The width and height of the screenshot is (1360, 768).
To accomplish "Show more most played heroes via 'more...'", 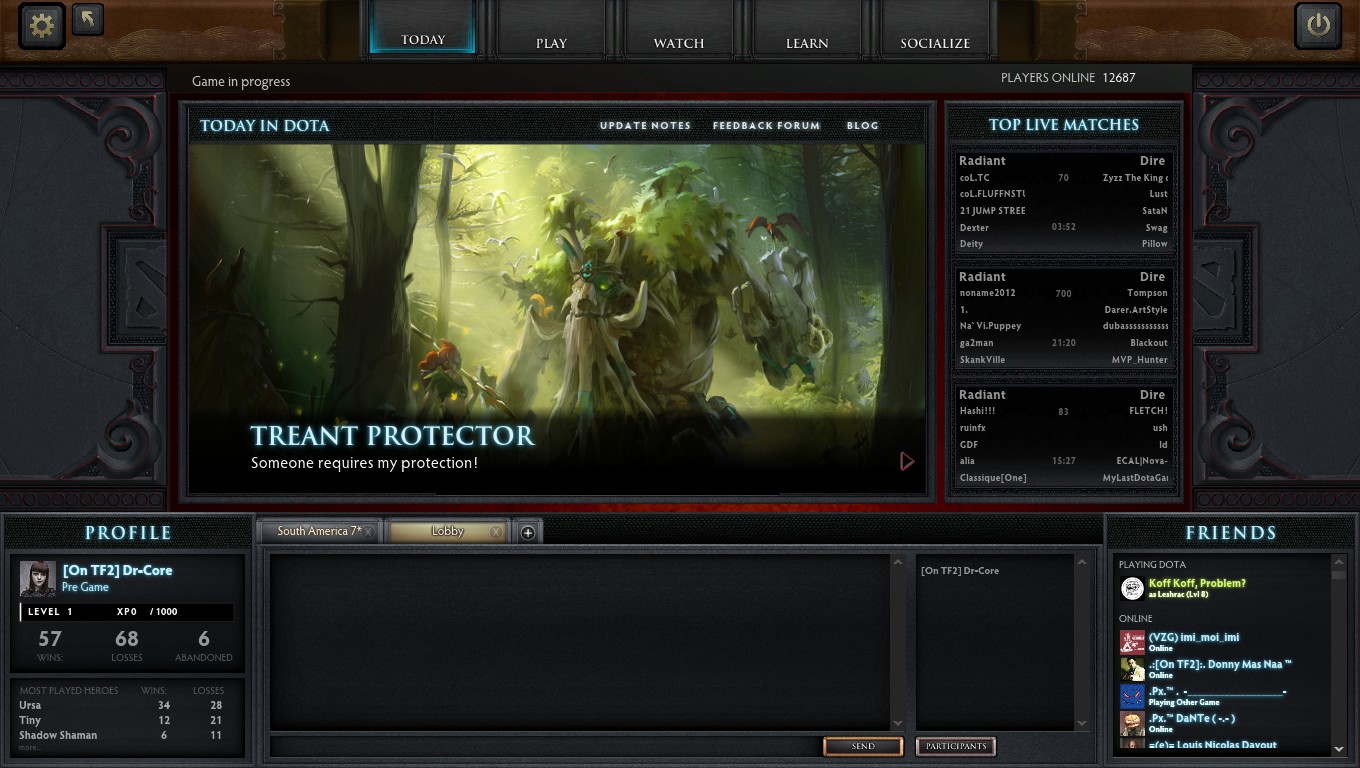I will (30, 747).
